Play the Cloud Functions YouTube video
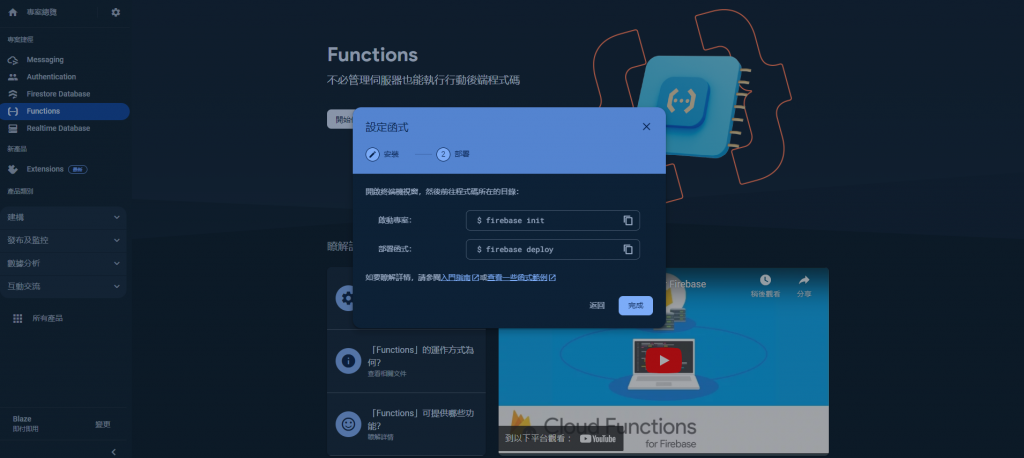The width and height of the screenshot is (1024, 458). [664, 360]
